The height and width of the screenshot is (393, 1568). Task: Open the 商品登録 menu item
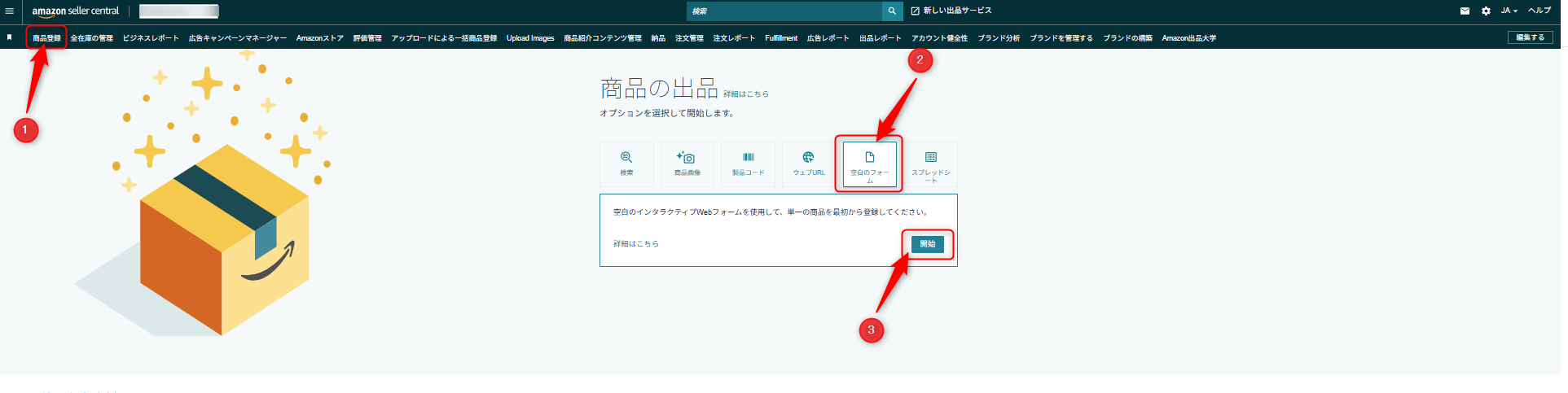[x=46, y=38]
